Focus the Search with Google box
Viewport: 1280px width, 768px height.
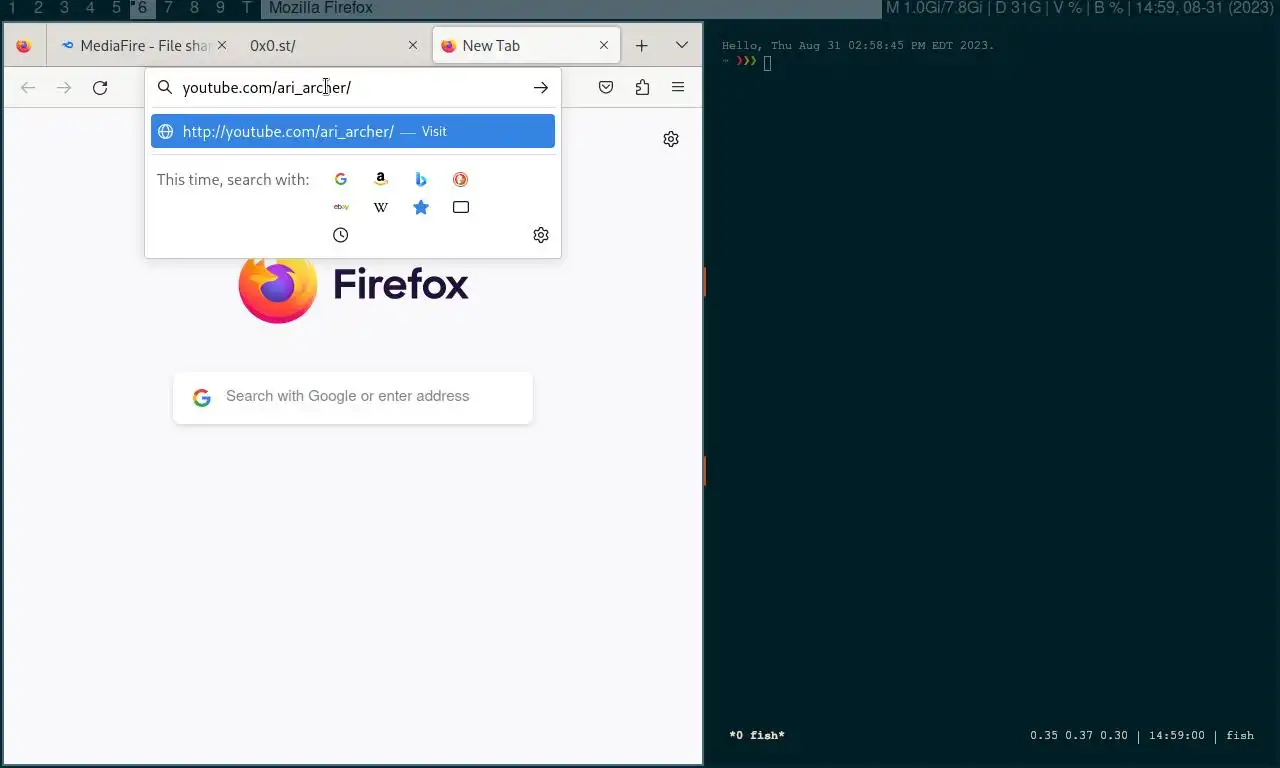tap(353, 396)
